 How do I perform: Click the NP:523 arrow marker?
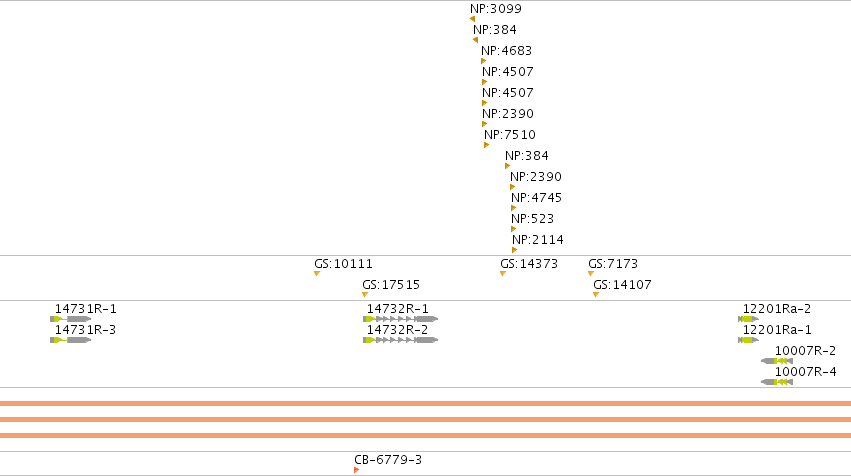pyautogui.click(x=513, y=229)
